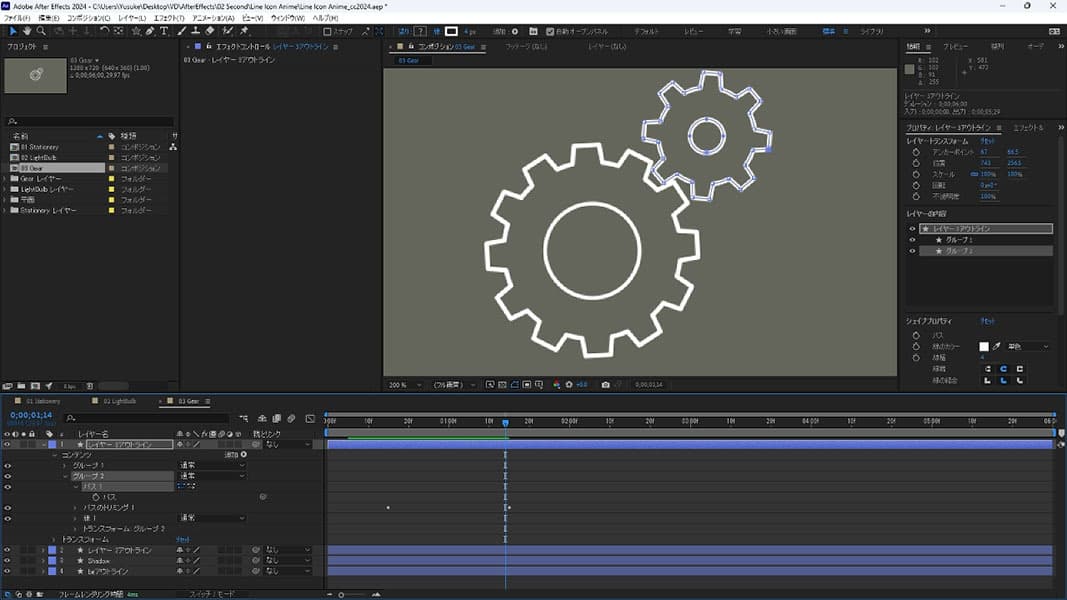
Task: Open the エフェクト(T) menu
Action: pyautogui.click(x=168, y=18)
